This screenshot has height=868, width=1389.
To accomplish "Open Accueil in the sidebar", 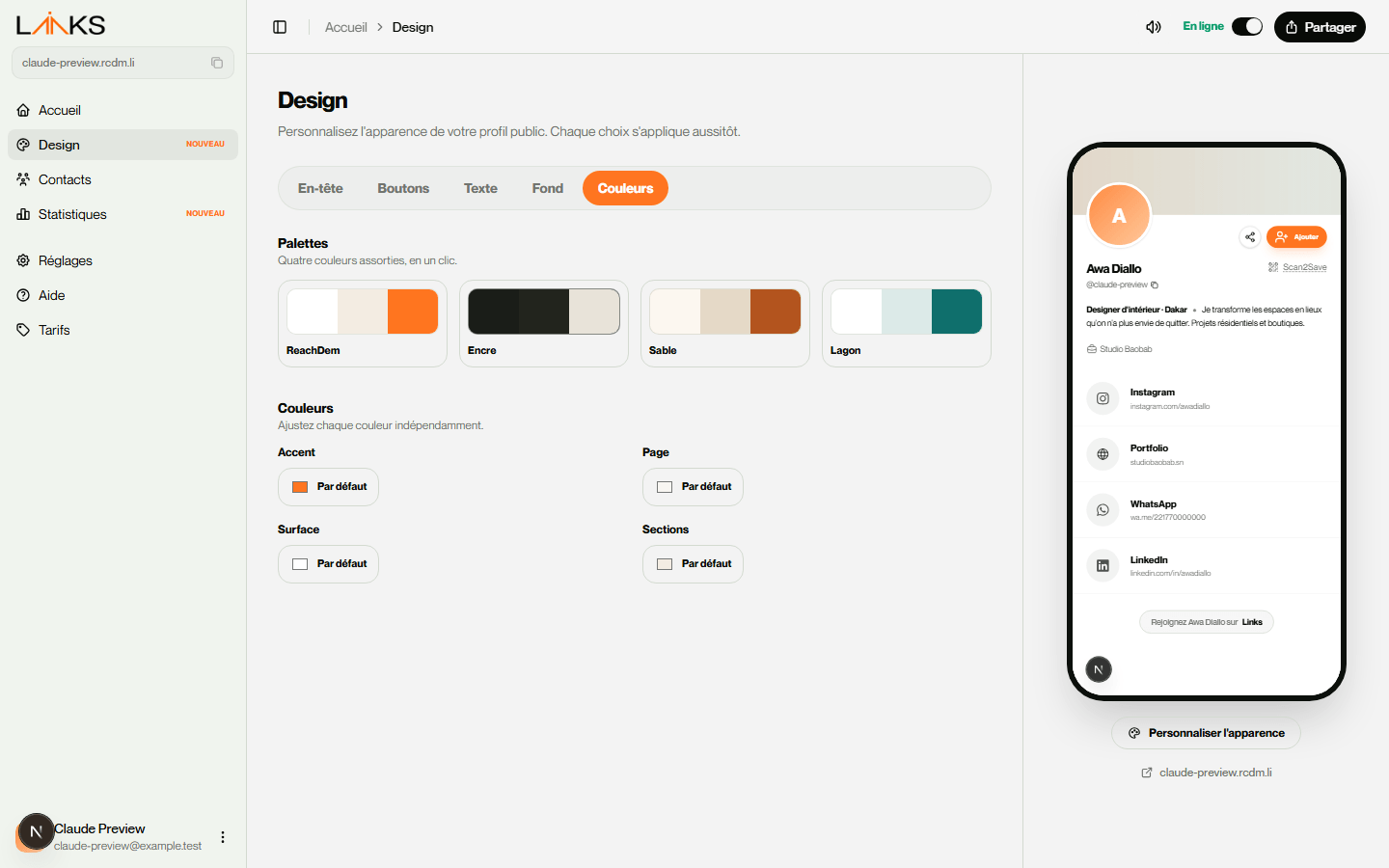I will 123,110.
